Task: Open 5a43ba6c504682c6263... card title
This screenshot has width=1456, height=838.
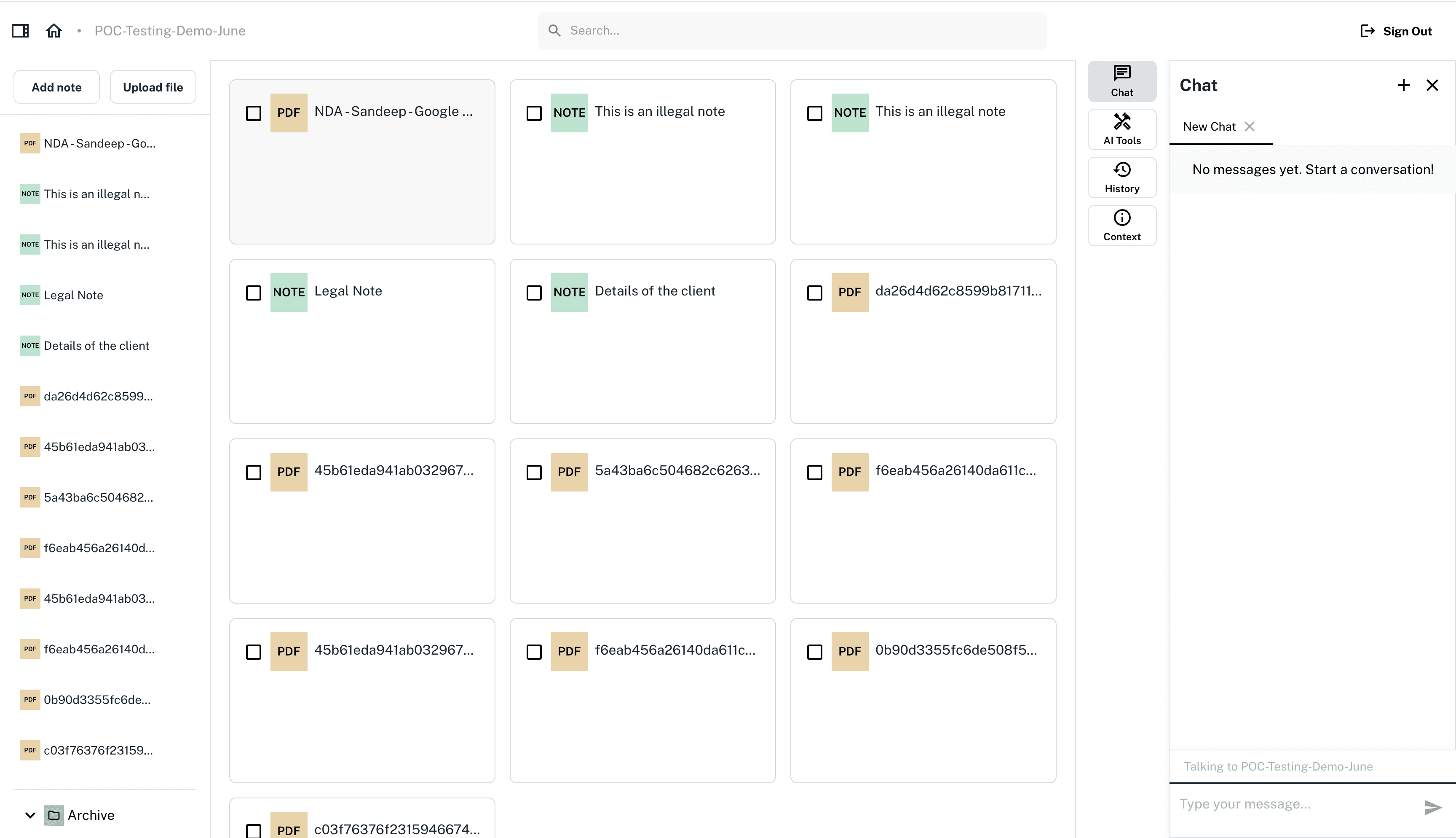Action: click(x=677, y=471)
